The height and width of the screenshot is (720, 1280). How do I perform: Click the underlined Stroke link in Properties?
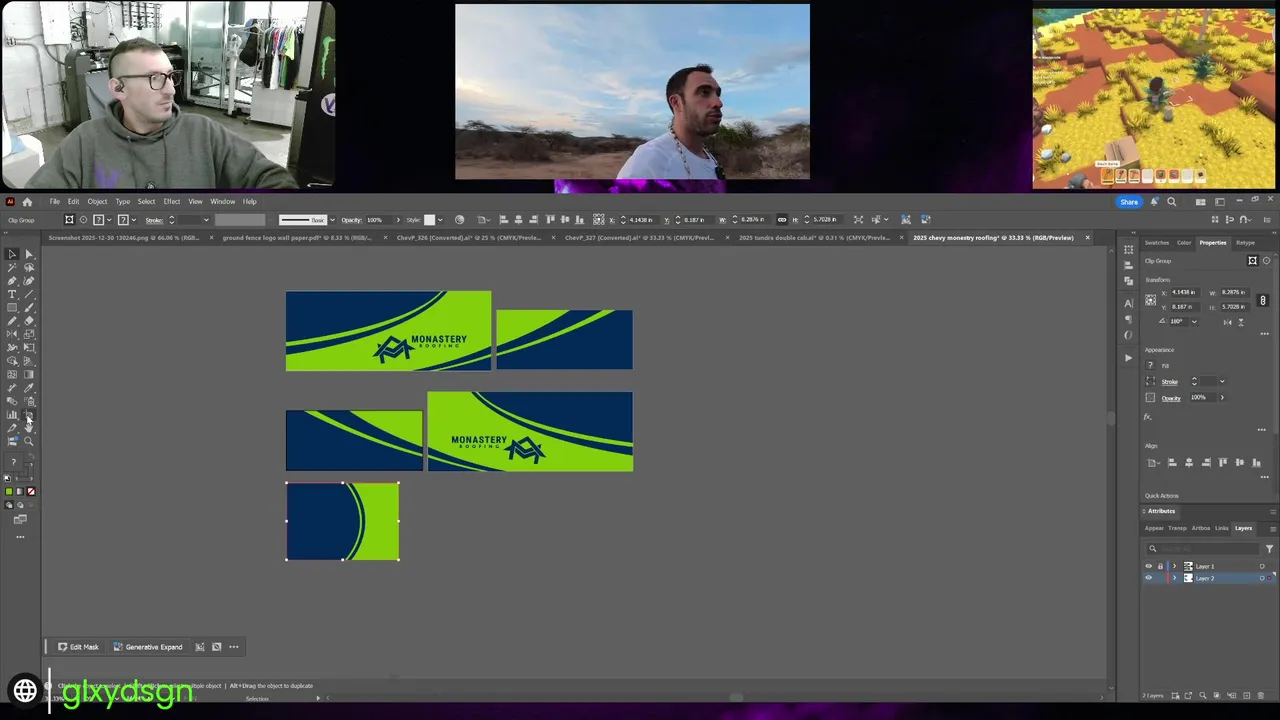(1169, 381)
